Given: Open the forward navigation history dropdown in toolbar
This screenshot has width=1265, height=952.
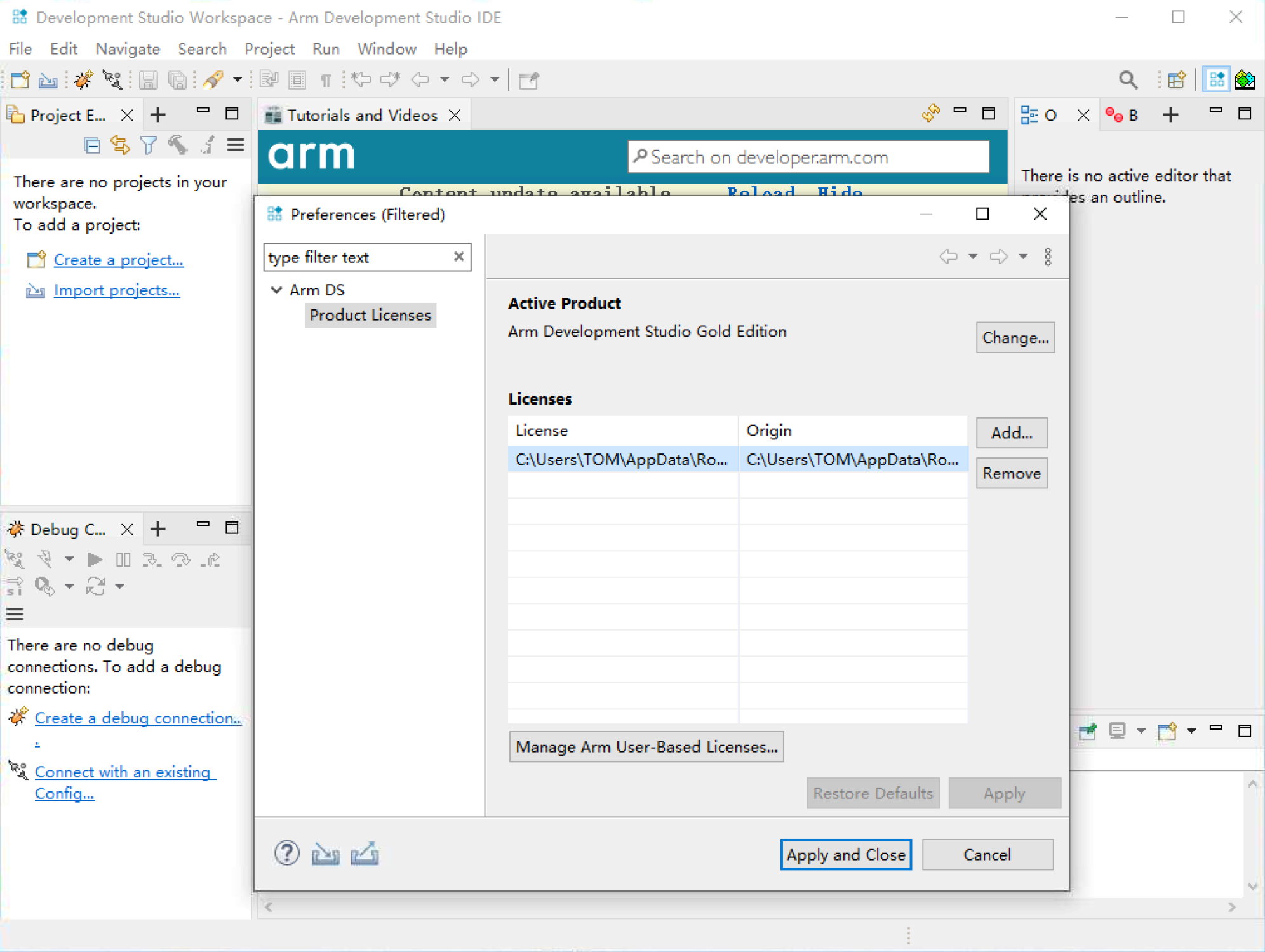Looking at the screenshot, I should click(495, 80).
